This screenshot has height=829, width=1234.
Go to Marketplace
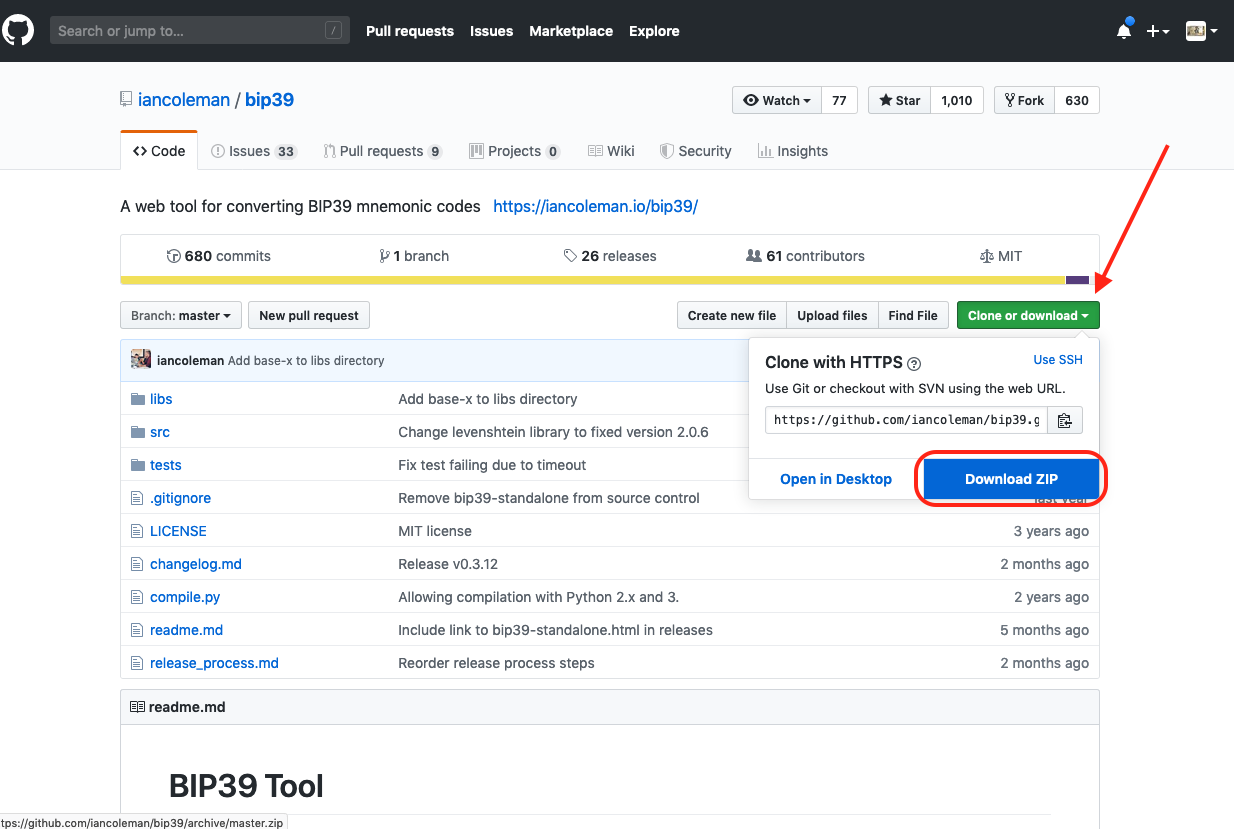(x=571, y=31)
